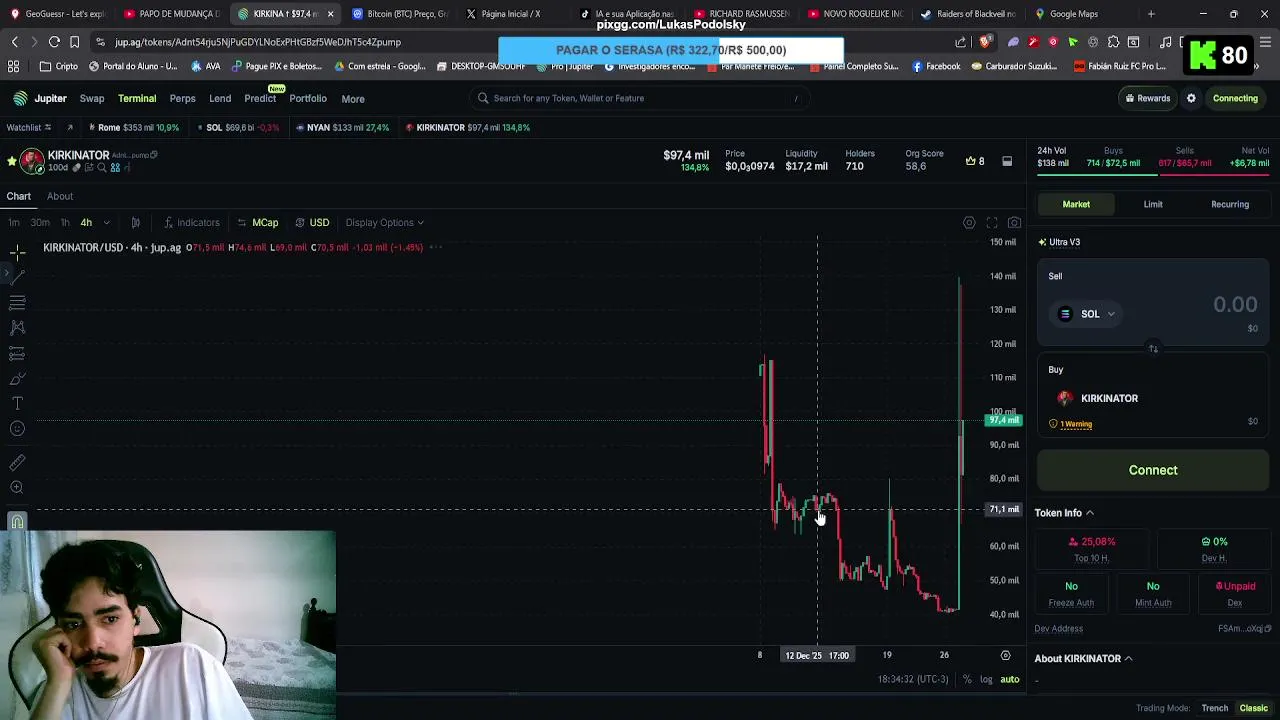
Task: Switch to the Chart tab
Action: 19,196
